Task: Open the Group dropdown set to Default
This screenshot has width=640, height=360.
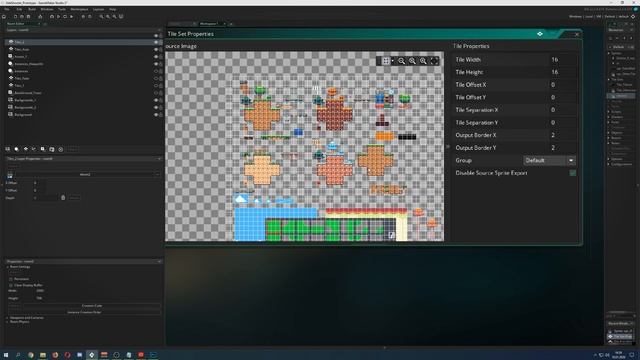Action: point(549,160)
